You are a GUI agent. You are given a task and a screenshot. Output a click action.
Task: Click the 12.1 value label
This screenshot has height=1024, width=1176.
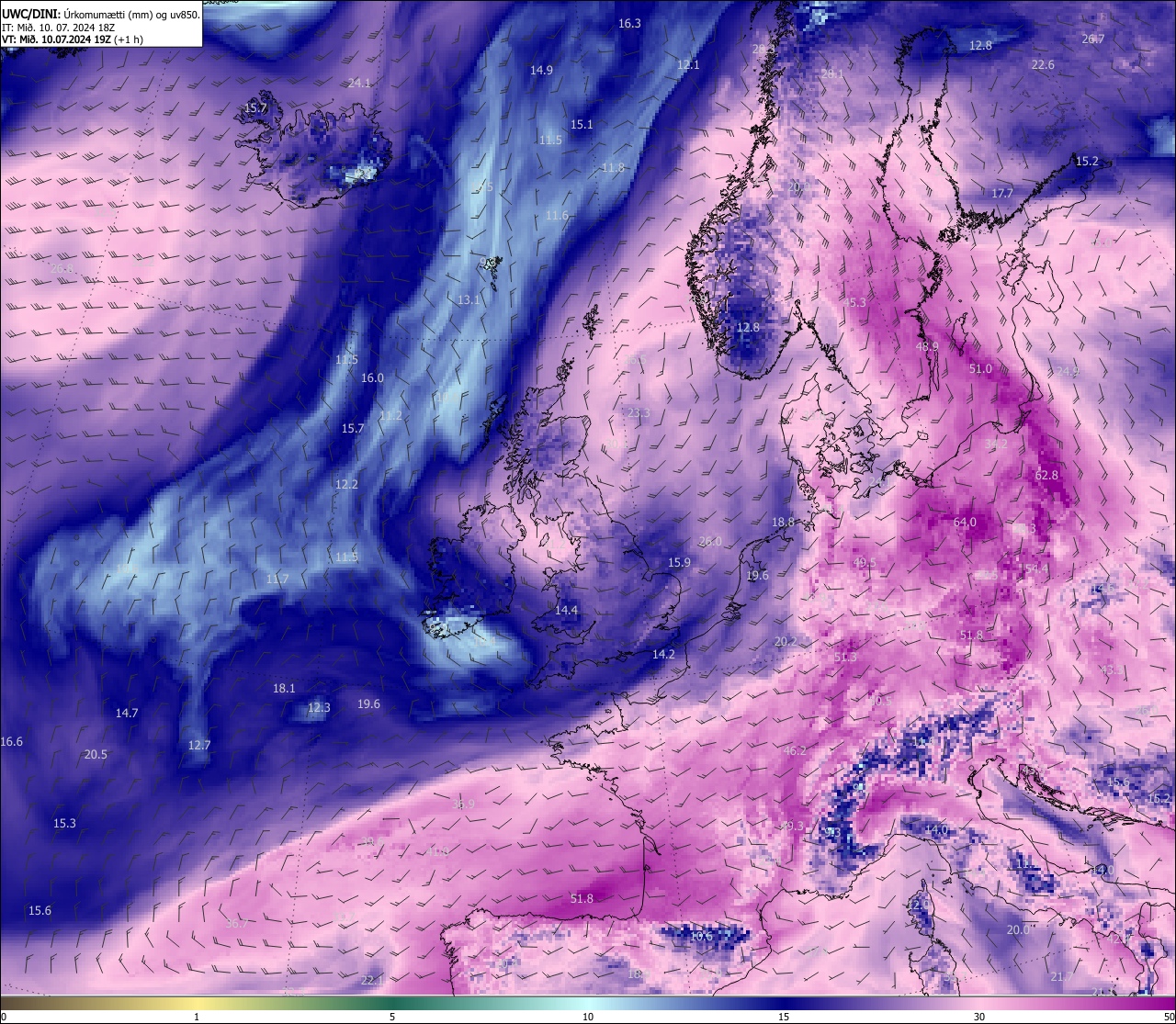(x=688, y=65)
